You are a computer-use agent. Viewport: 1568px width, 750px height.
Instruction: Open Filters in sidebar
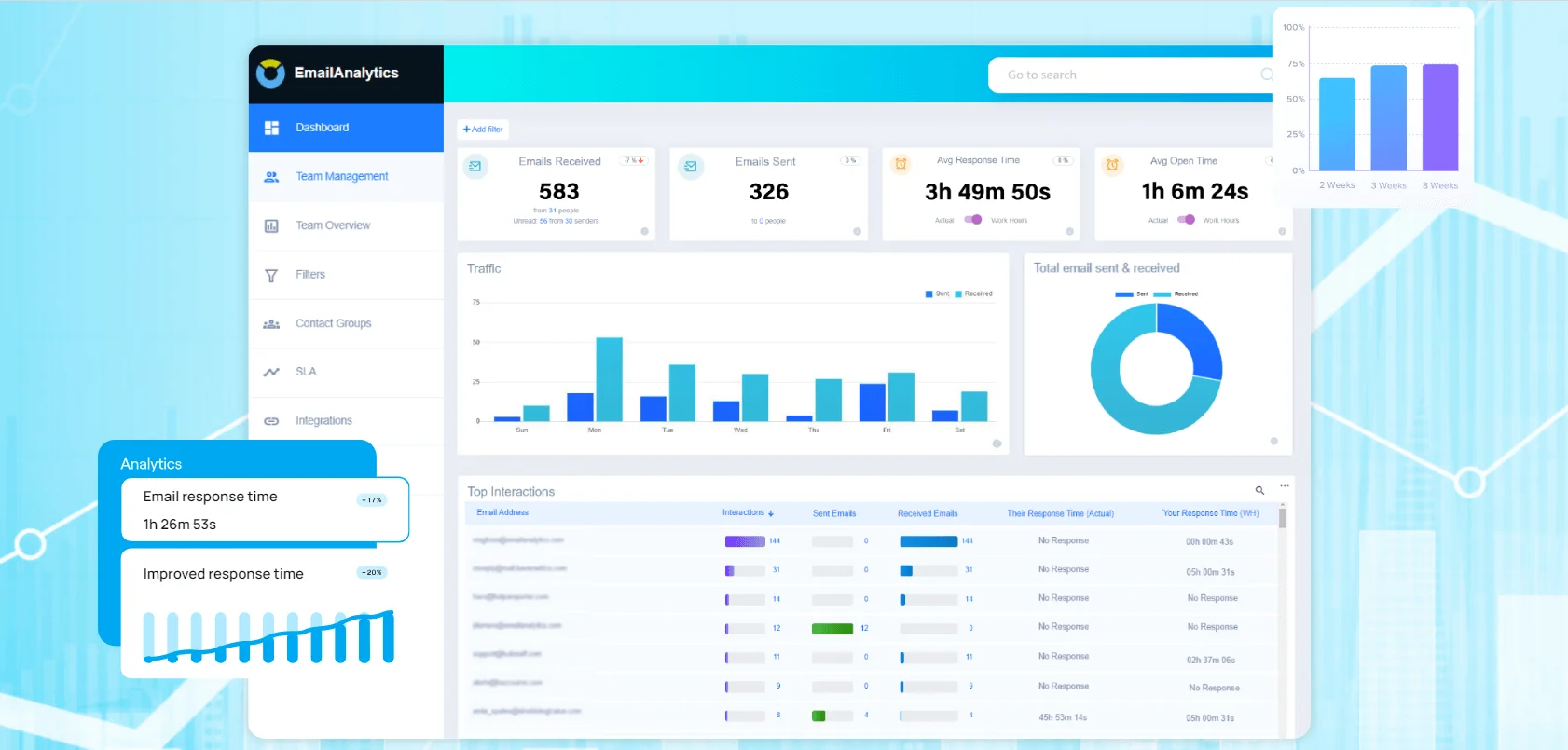[x=346, y=275]
